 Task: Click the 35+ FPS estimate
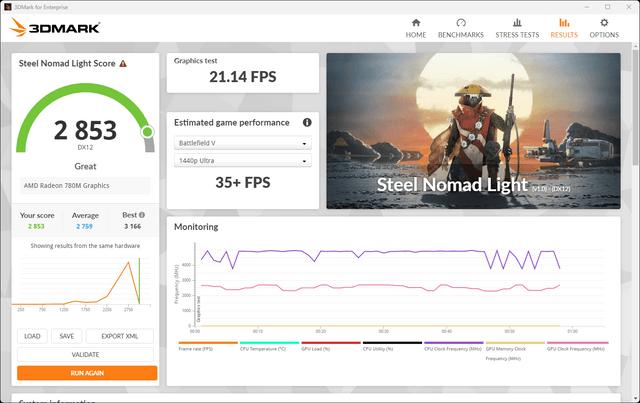243,183
